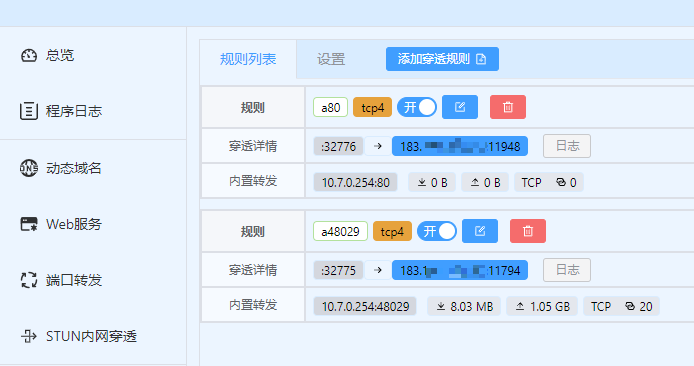The width and height of the screenshot is (694, 366).
Task: Click the DNS globe icon
Action: click(29, 168)
